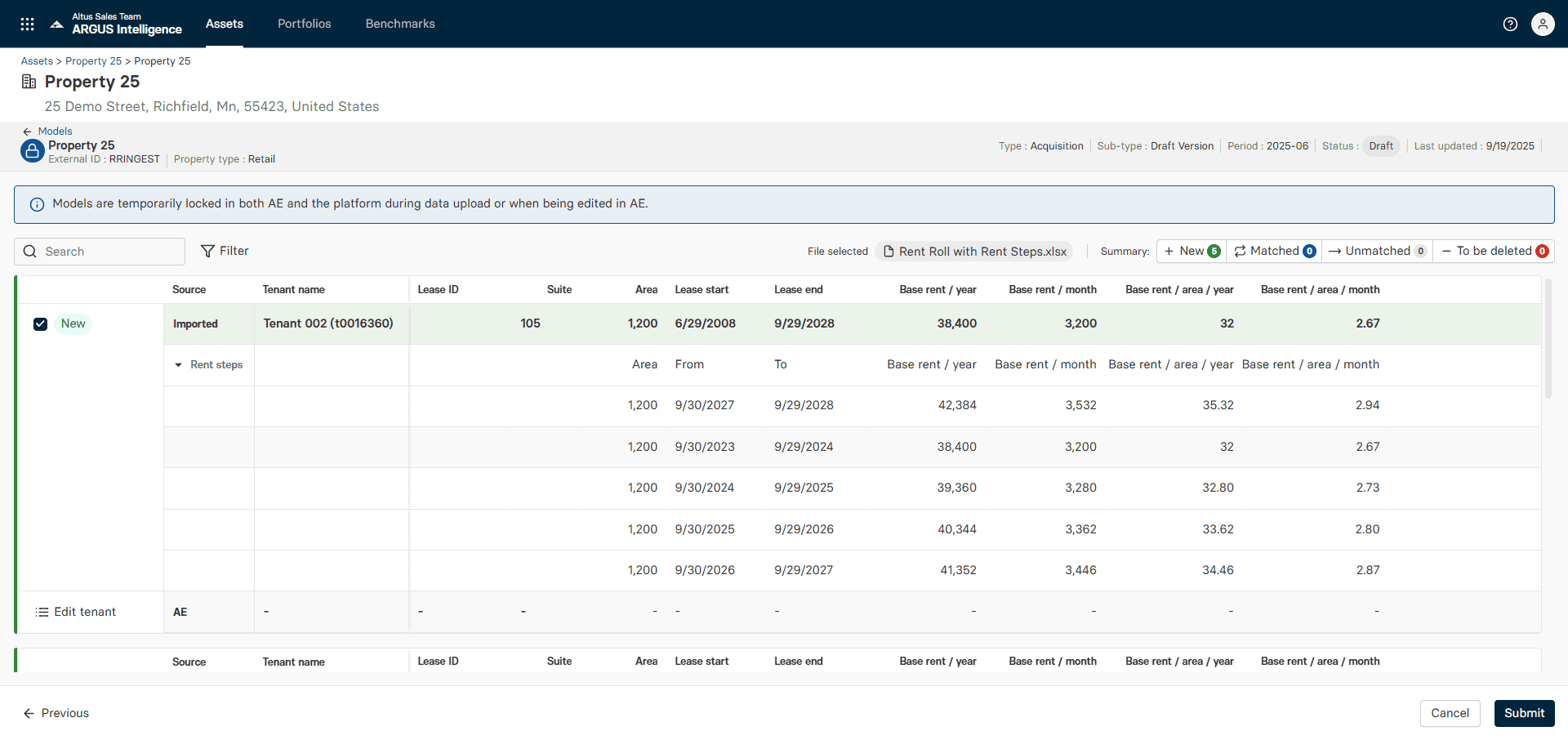
Task: Submit the draft model
Action: coord(1523,713)
